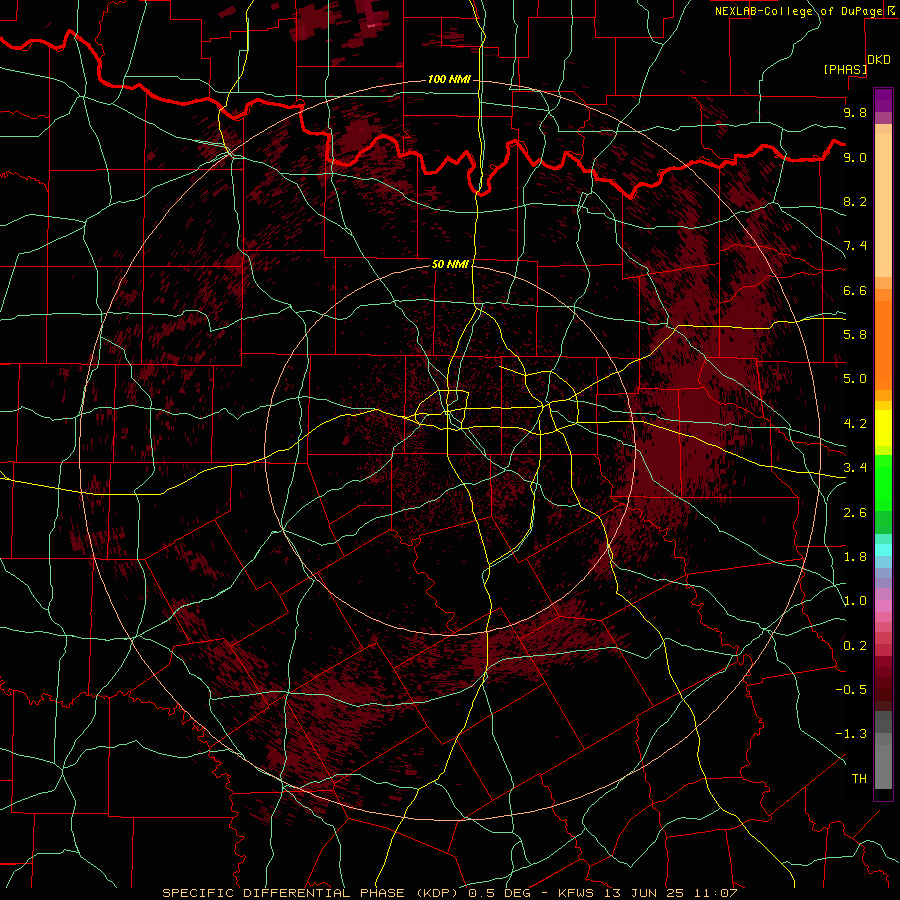Click the 3.4 scale label
The image size is (900, 900).
(855, 468)
